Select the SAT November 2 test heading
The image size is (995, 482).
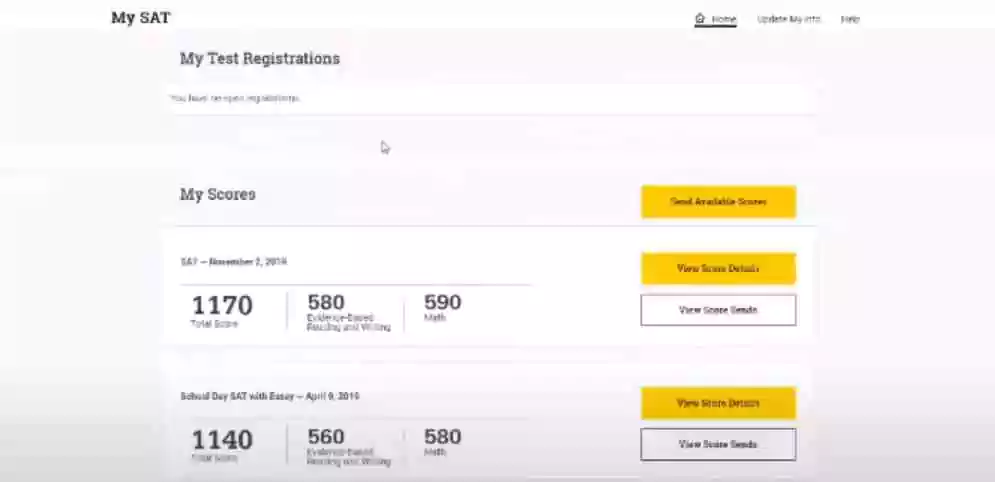pyautogui.click(x=233, y=262)
